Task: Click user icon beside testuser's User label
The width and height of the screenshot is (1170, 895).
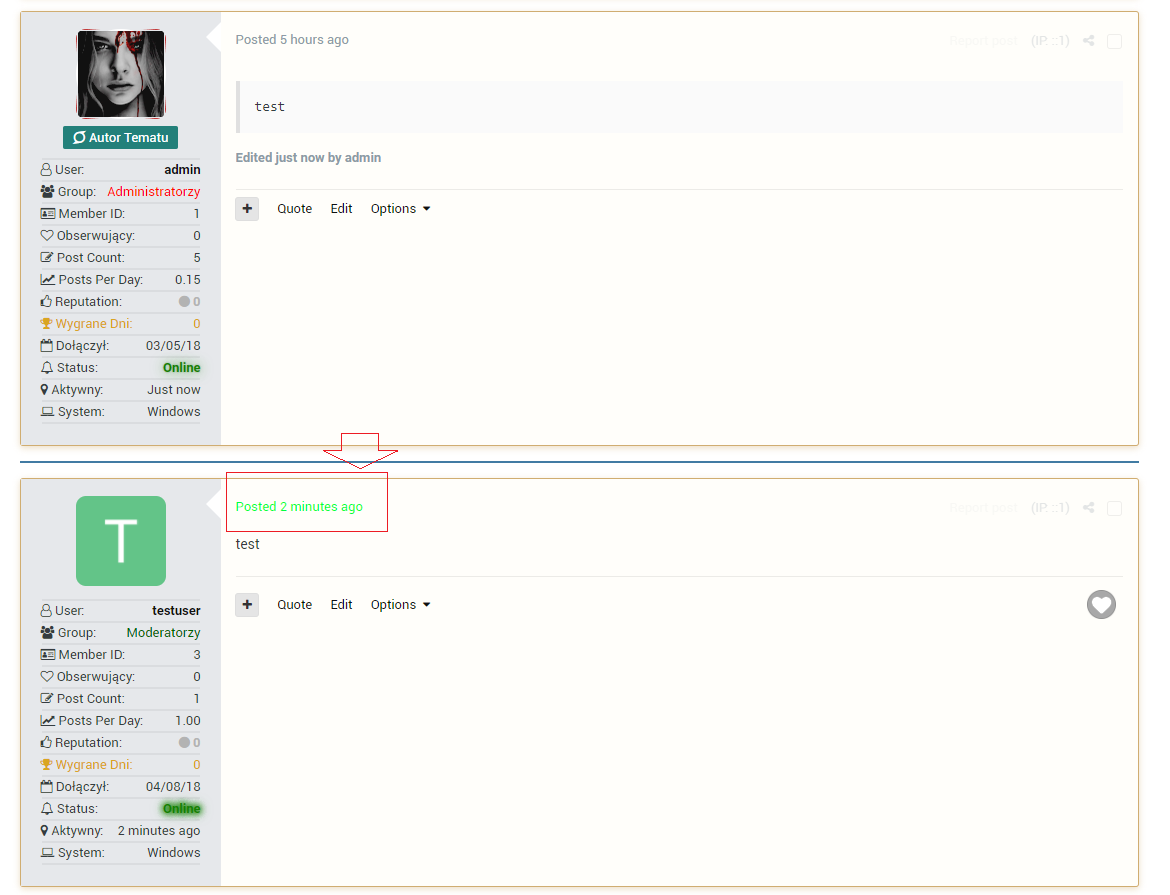Action: pos(46,611)
